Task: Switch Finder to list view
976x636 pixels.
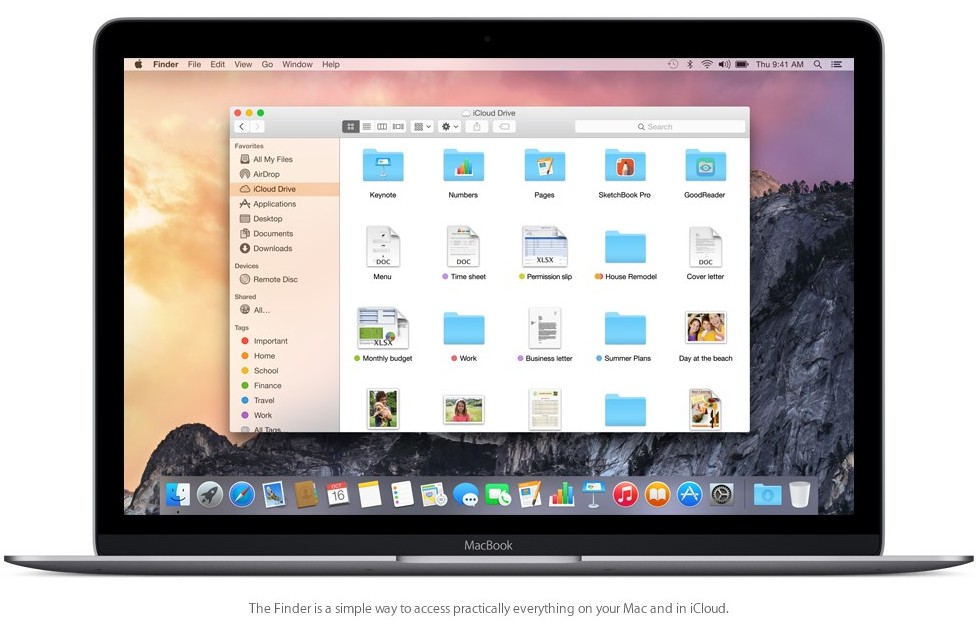Action: tap(367, 126)
